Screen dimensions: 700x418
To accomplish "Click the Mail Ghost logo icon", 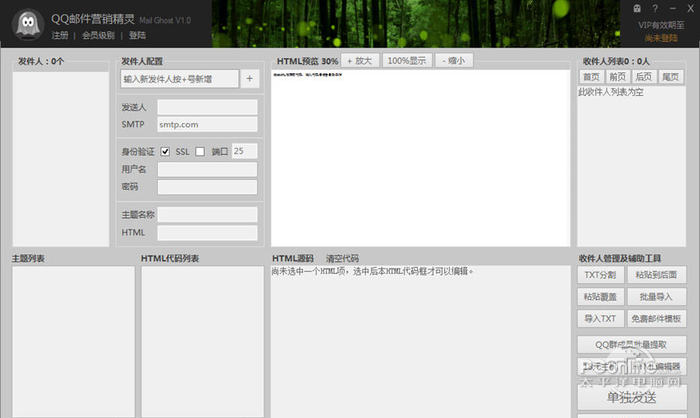I will pos(28,25).
